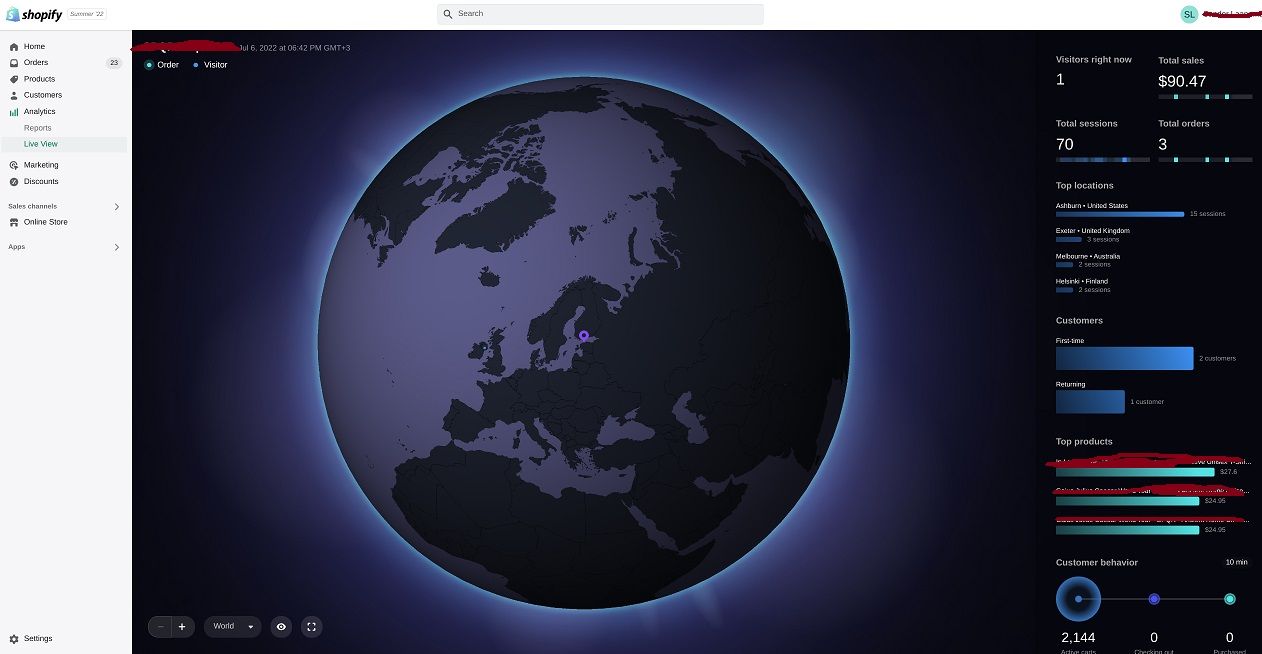Click the Top locations heading
The height and width of the screenshot is (654, 1262).
click(1084, 186)
